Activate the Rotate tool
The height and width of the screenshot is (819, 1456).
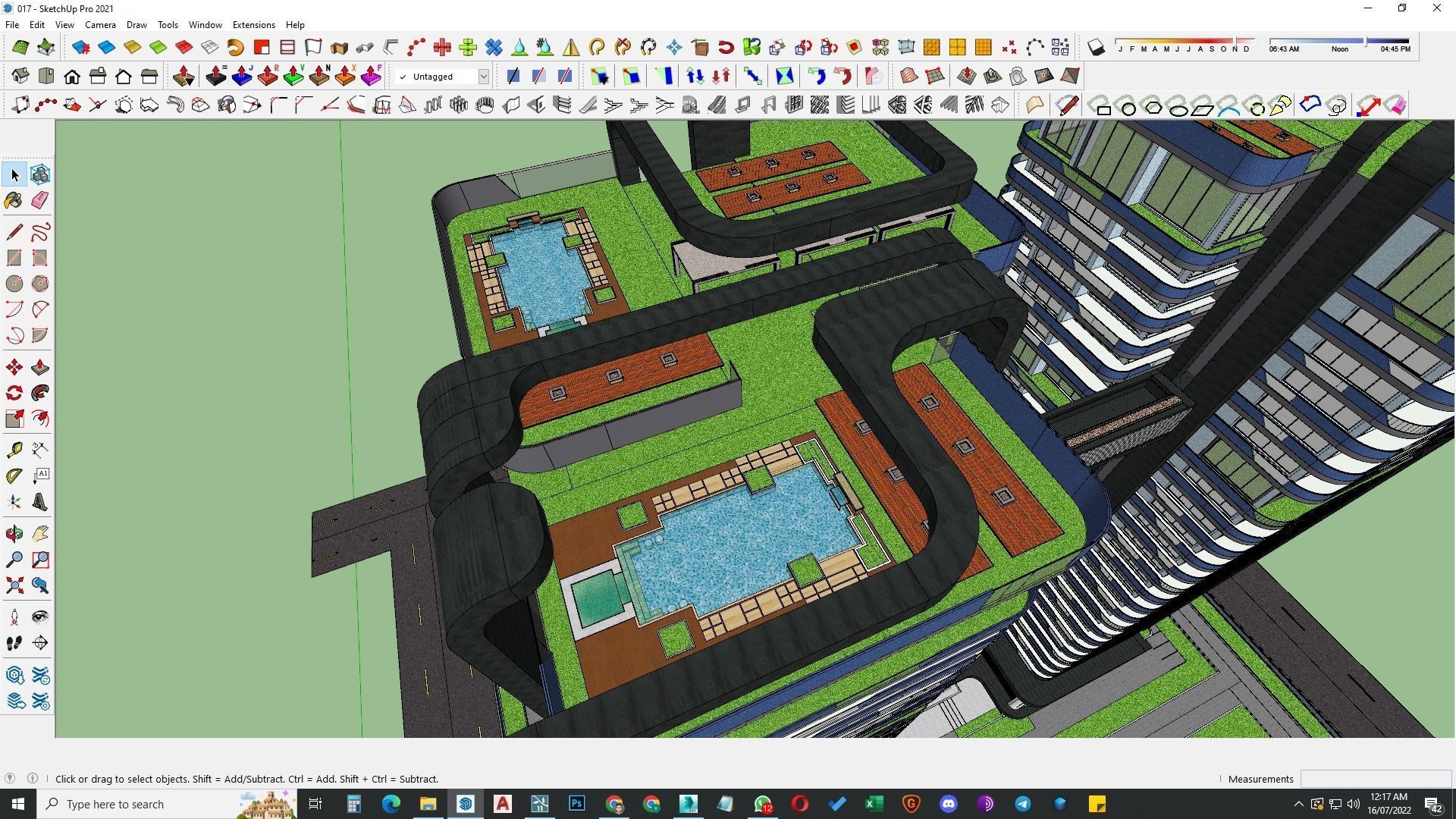pyautogui.click(x=14, y=393)
